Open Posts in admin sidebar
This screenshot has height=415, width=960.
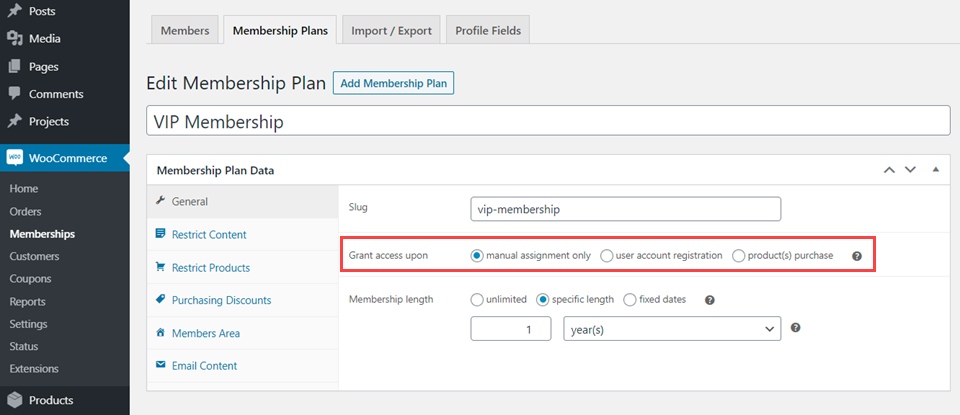[64, 11]
